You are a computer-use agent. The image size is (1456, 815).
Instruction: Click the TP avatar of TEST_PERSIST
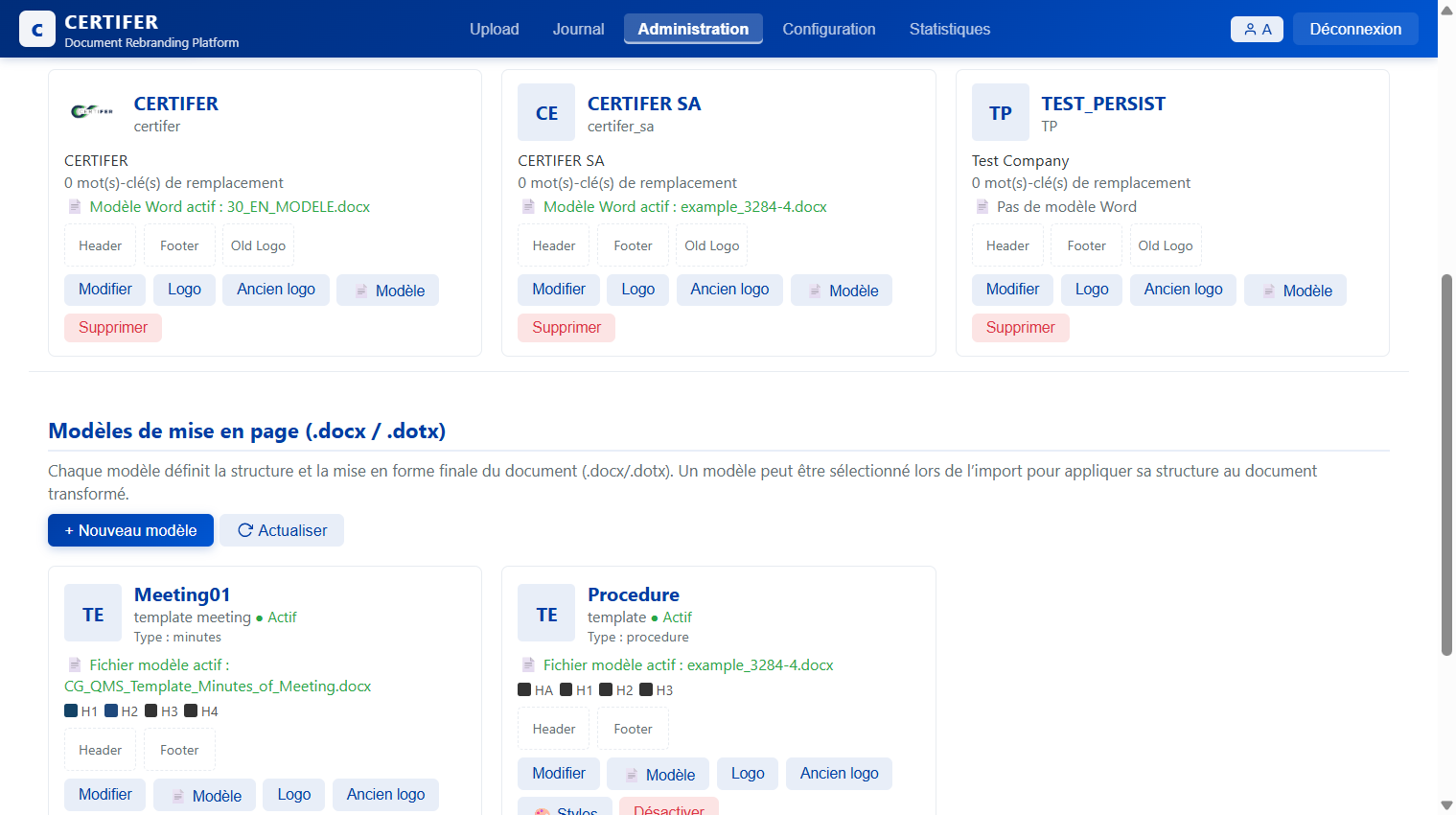click(x=1000, y=113)
